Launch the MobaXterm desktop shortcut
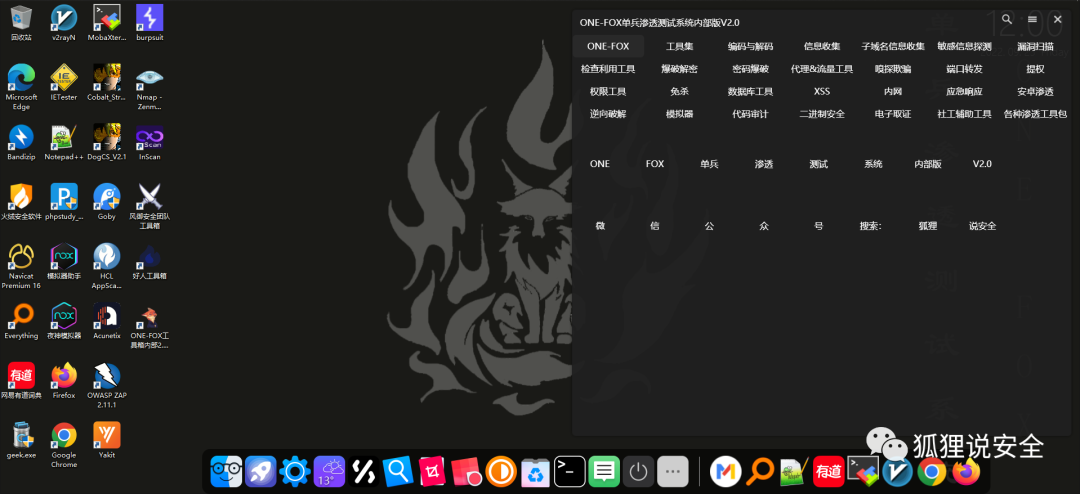The image size is (1080, 494). pos(107,23)
